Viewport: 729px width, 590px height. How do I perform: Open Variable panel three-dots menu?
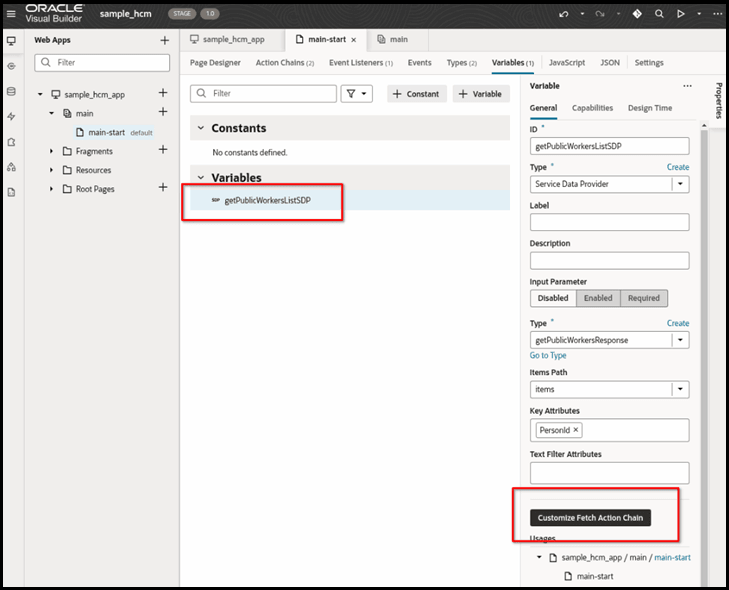pyautogui.click(x=687, y=86)
